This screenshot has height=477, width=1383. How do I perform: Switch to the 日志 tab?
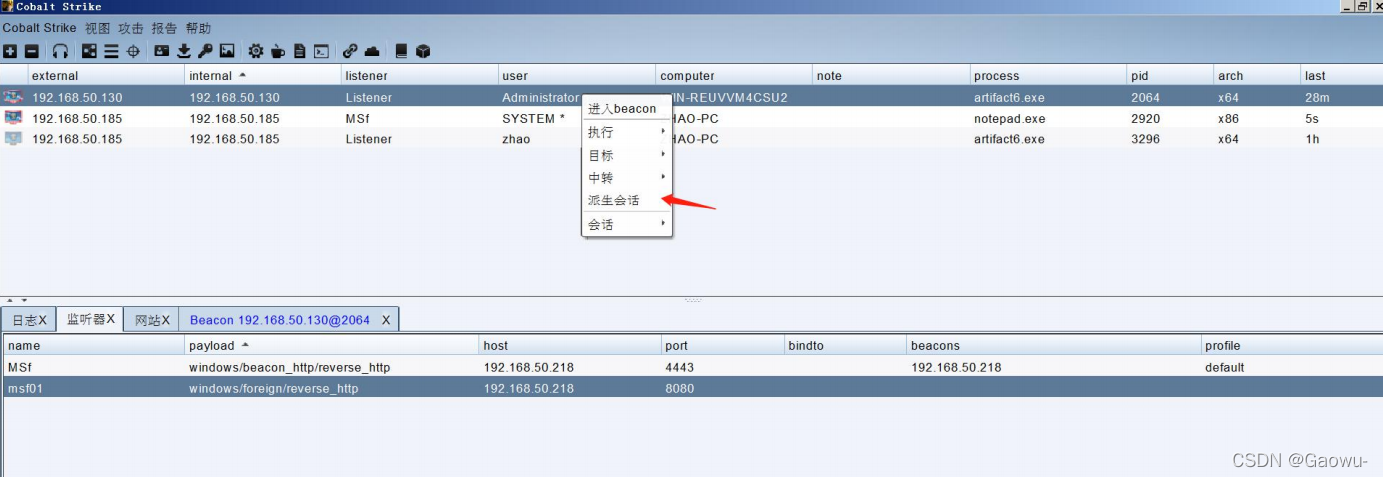coord(29,320)
